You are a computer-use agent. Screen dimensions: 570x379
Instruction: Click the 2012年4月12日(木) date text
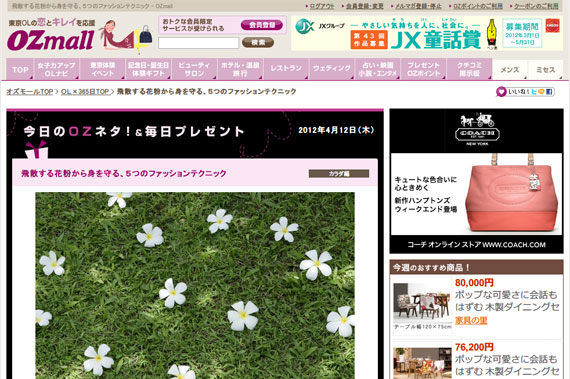[x=336, y=130]
